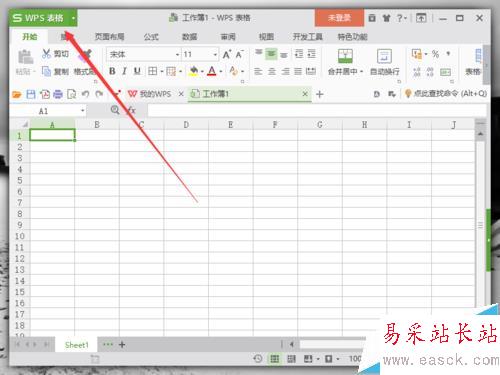The height and width of the screenshot is (375, 500).
Task: Open the 特色功能 ribbon tab
Action: click(x=352, y=36)
